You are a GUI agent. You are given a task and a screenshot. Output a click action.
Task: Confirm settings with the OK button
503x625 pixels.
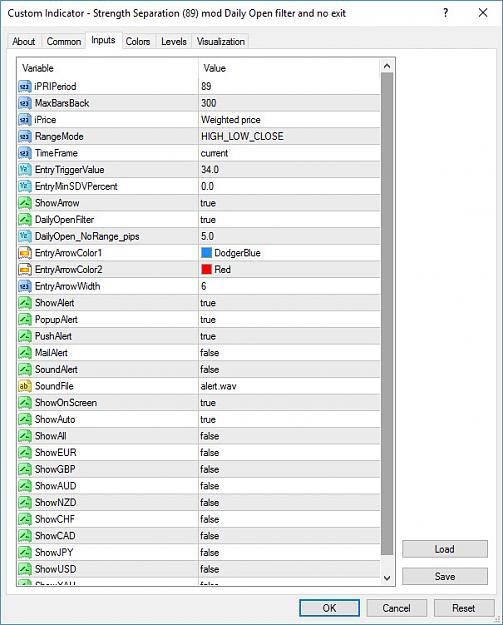click(x=330, y=608)
